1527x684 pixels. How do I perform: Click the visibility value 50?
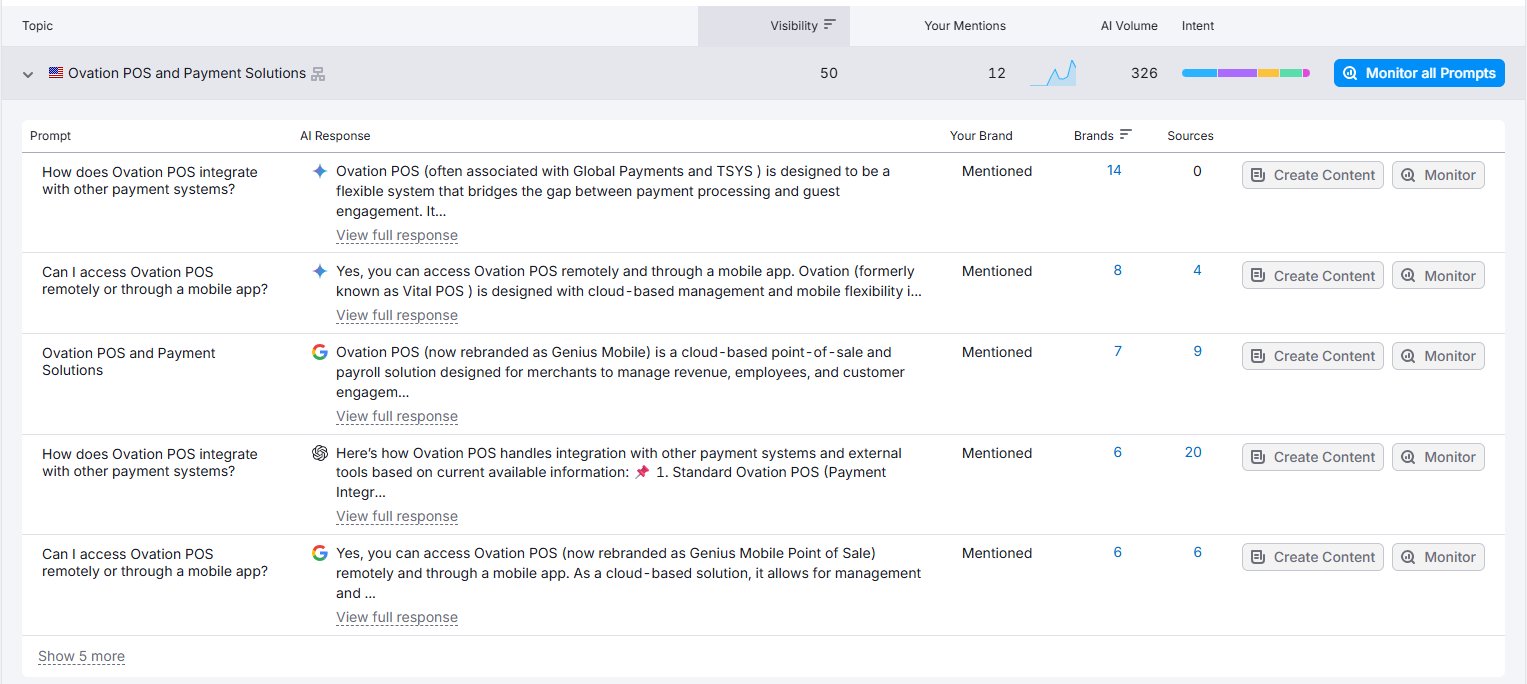[x=829, y=73]
